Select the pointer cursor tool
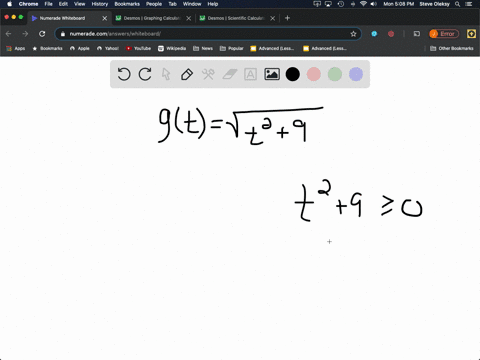Screen dimensions: 480x360 pos(166,74)
